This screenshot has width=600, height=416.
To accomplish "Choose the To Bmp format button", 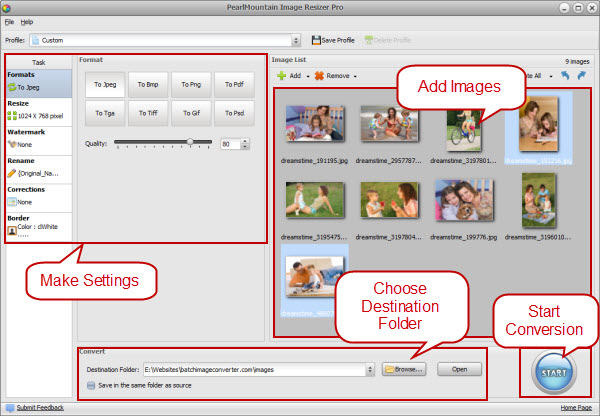I will 148,85.
